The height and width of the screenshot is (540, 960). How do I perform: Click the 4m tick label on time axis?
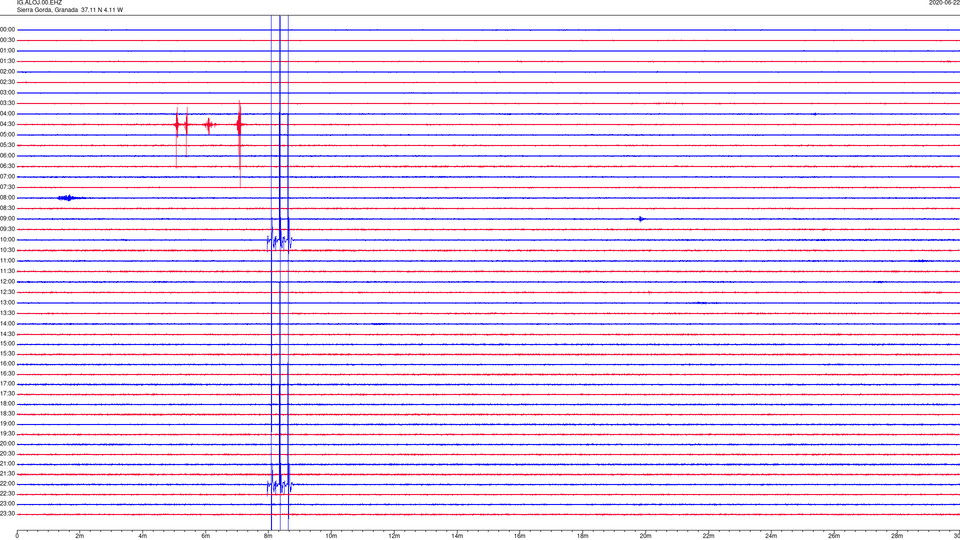pyautogui.click(x=143, y=536)
